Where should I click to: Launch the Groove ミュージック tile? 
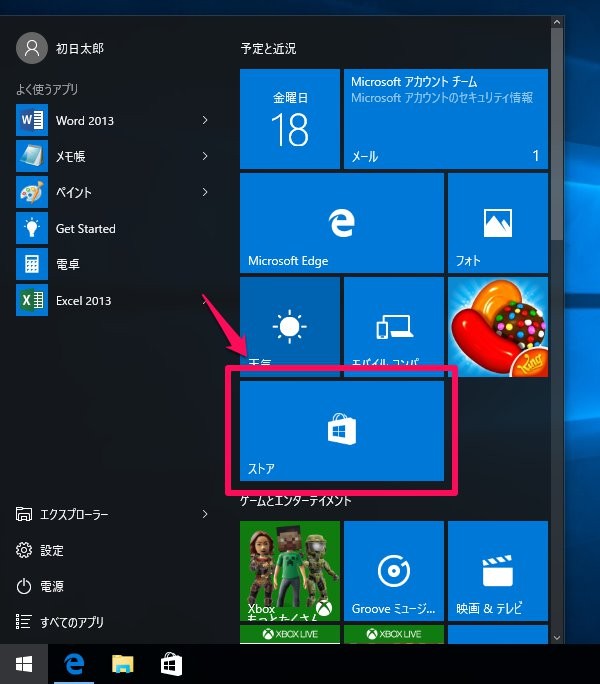coord(394,571)
